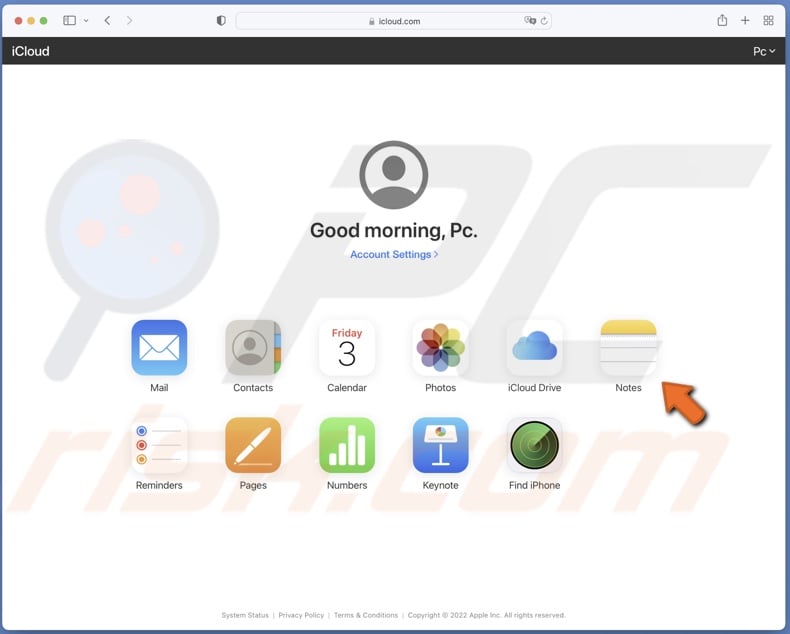Open the privacy report shield icon

click(x=221, y=21)
